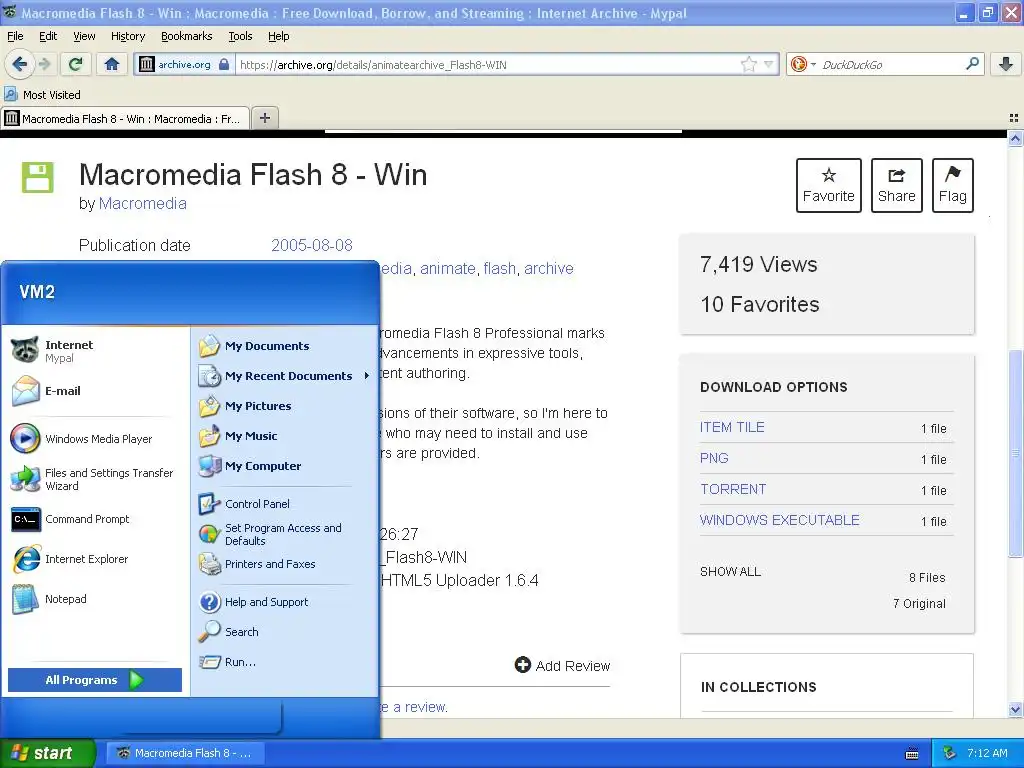Open the Tools menu

[240, 36]
